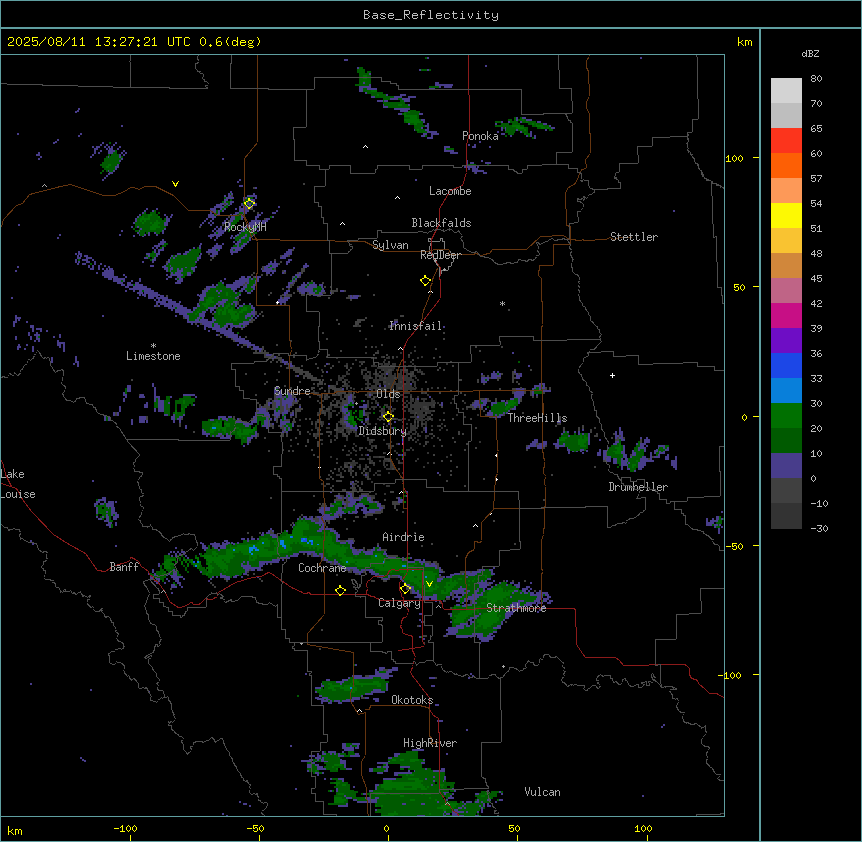Click the light gray 80 dBZ legend swatch

[x=786, y=90]
